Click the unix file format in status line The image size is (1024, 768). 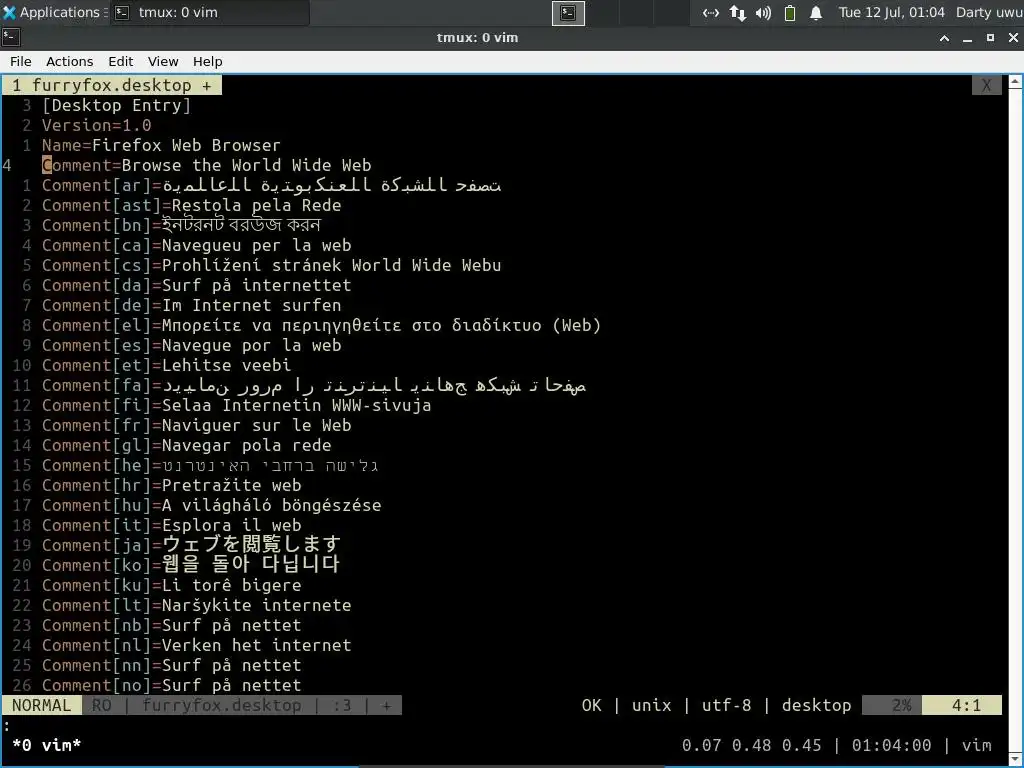651,705
